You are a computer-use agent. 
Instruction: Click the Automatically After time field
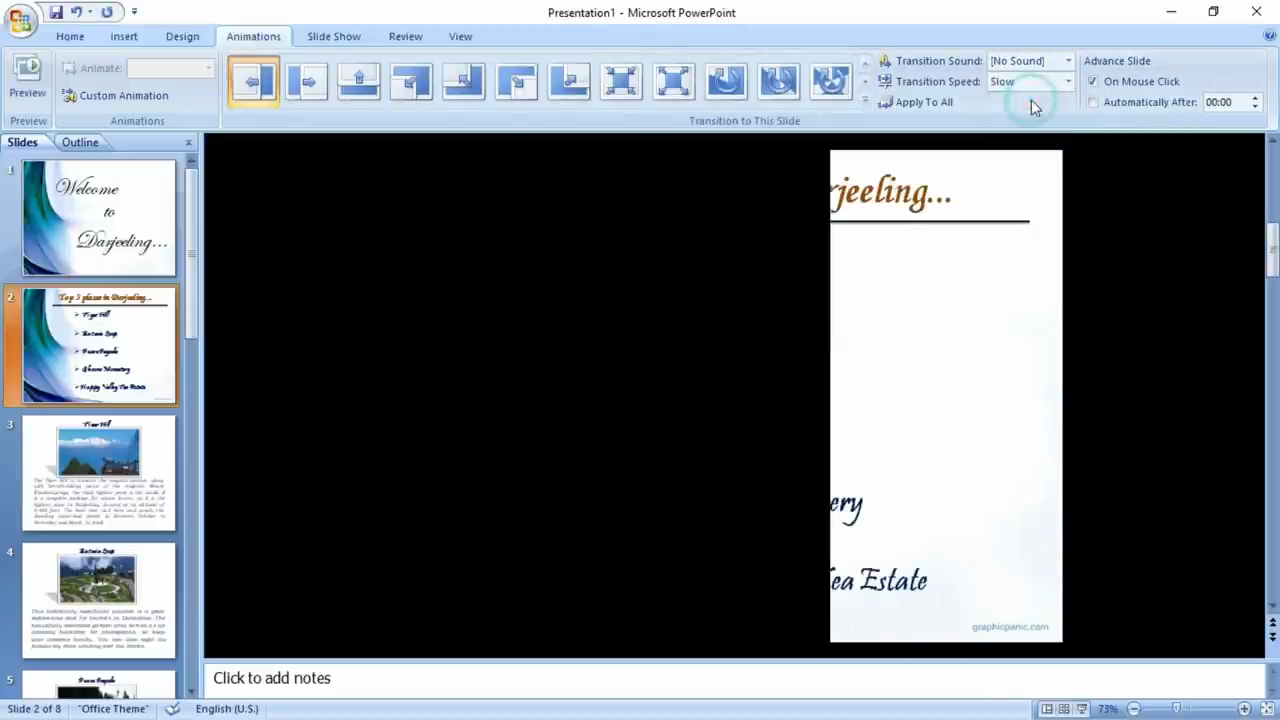click(x=1225, y=102)
